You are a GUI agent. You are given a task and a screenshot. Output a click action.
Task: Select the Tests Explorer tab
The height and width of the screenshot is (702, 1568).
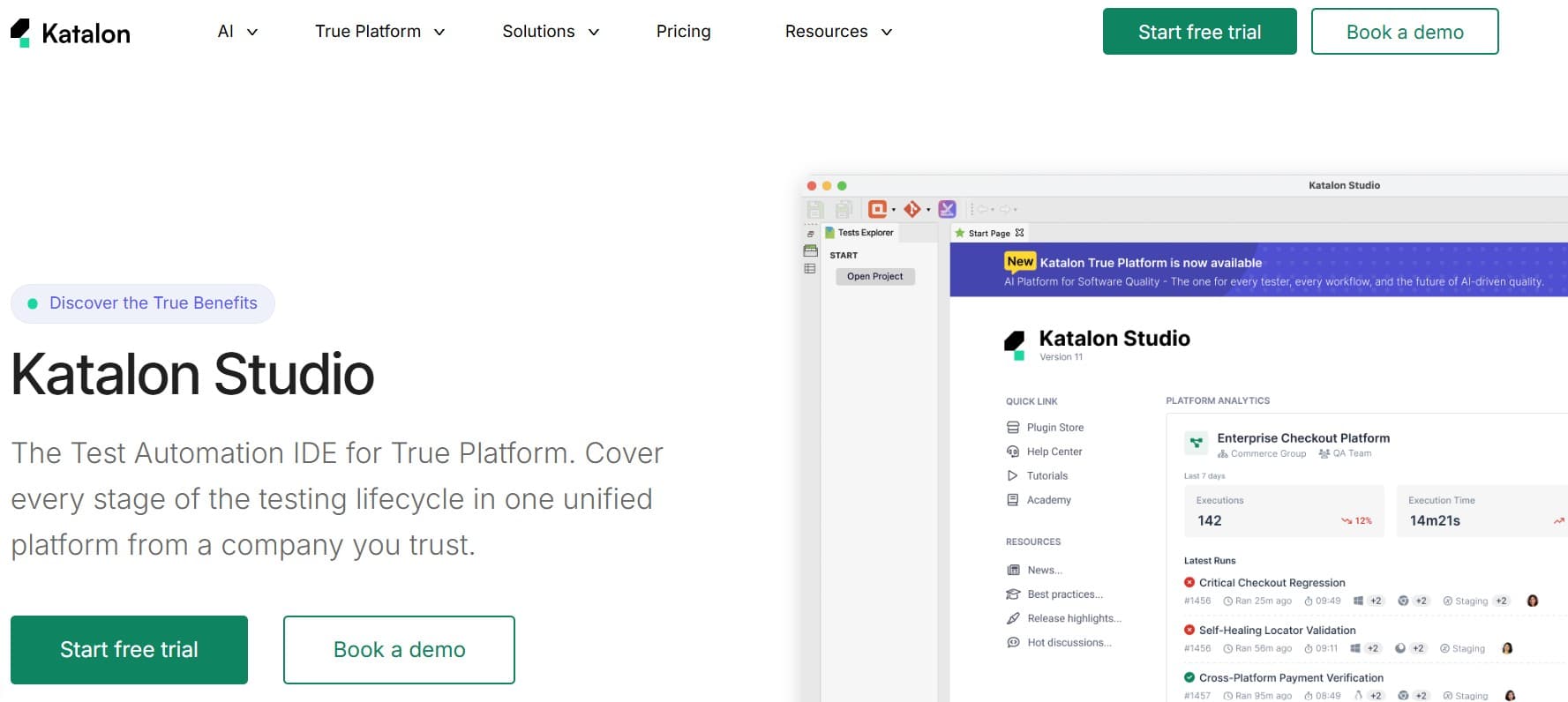[859, 233]
